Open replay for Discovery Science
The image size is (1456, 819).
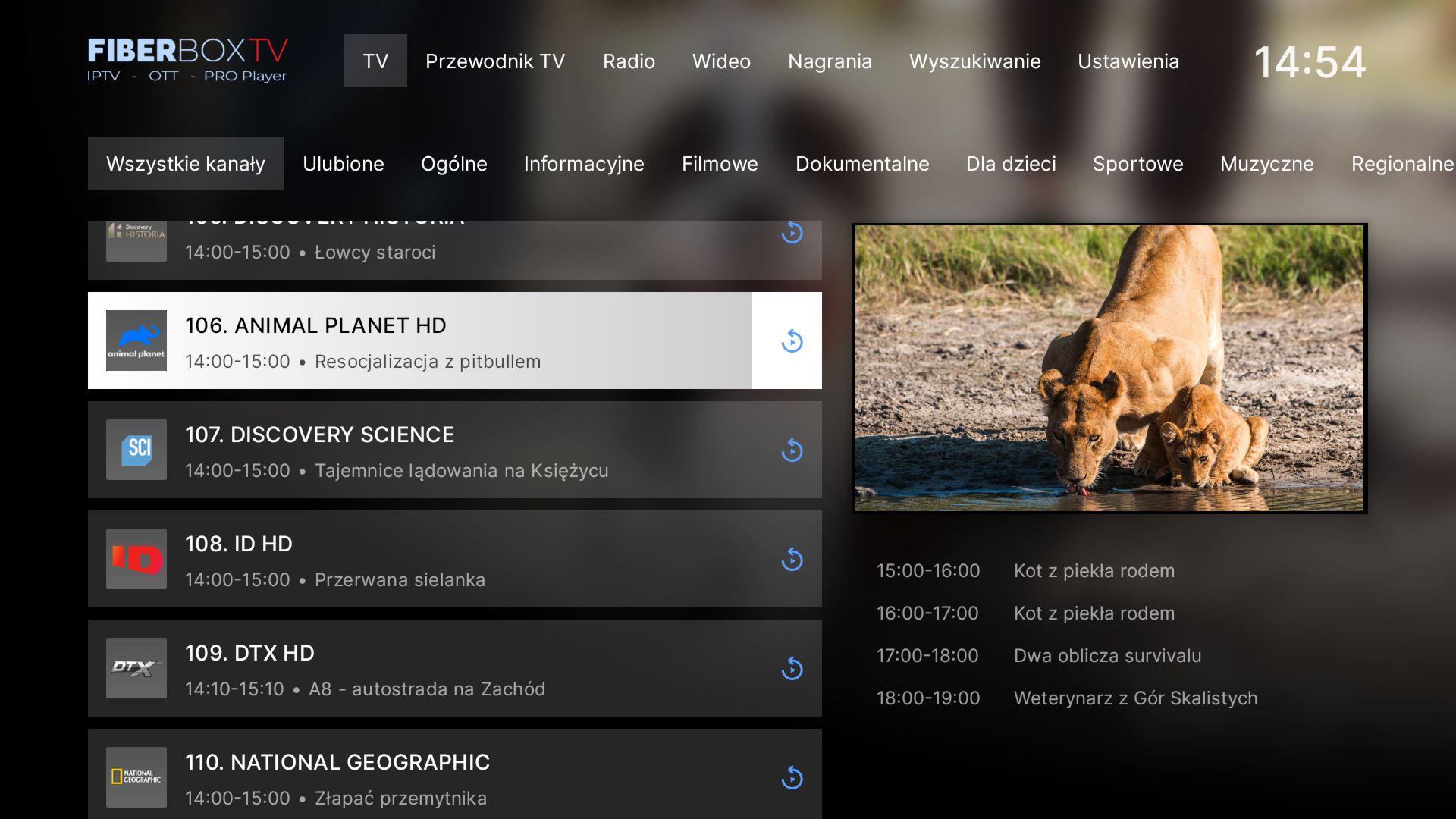[791, 450]
